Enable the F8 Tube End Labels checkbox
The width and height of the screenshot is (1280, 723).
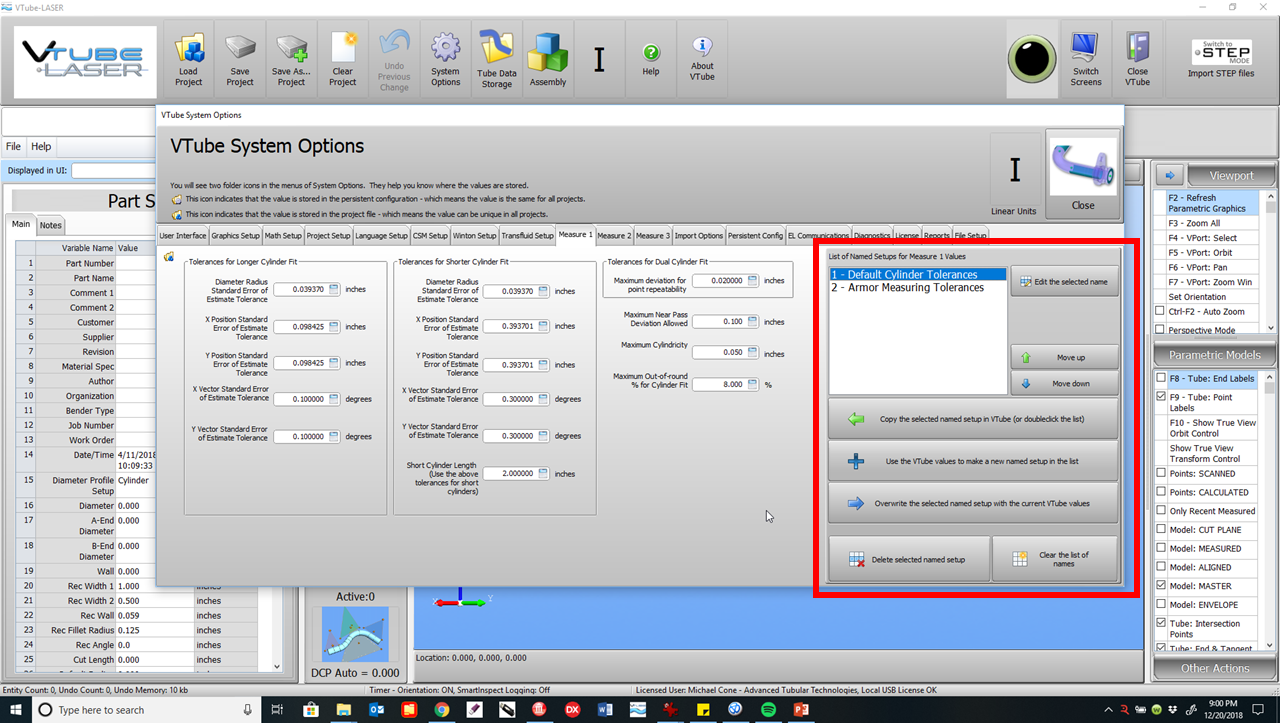pos(1161,379)
